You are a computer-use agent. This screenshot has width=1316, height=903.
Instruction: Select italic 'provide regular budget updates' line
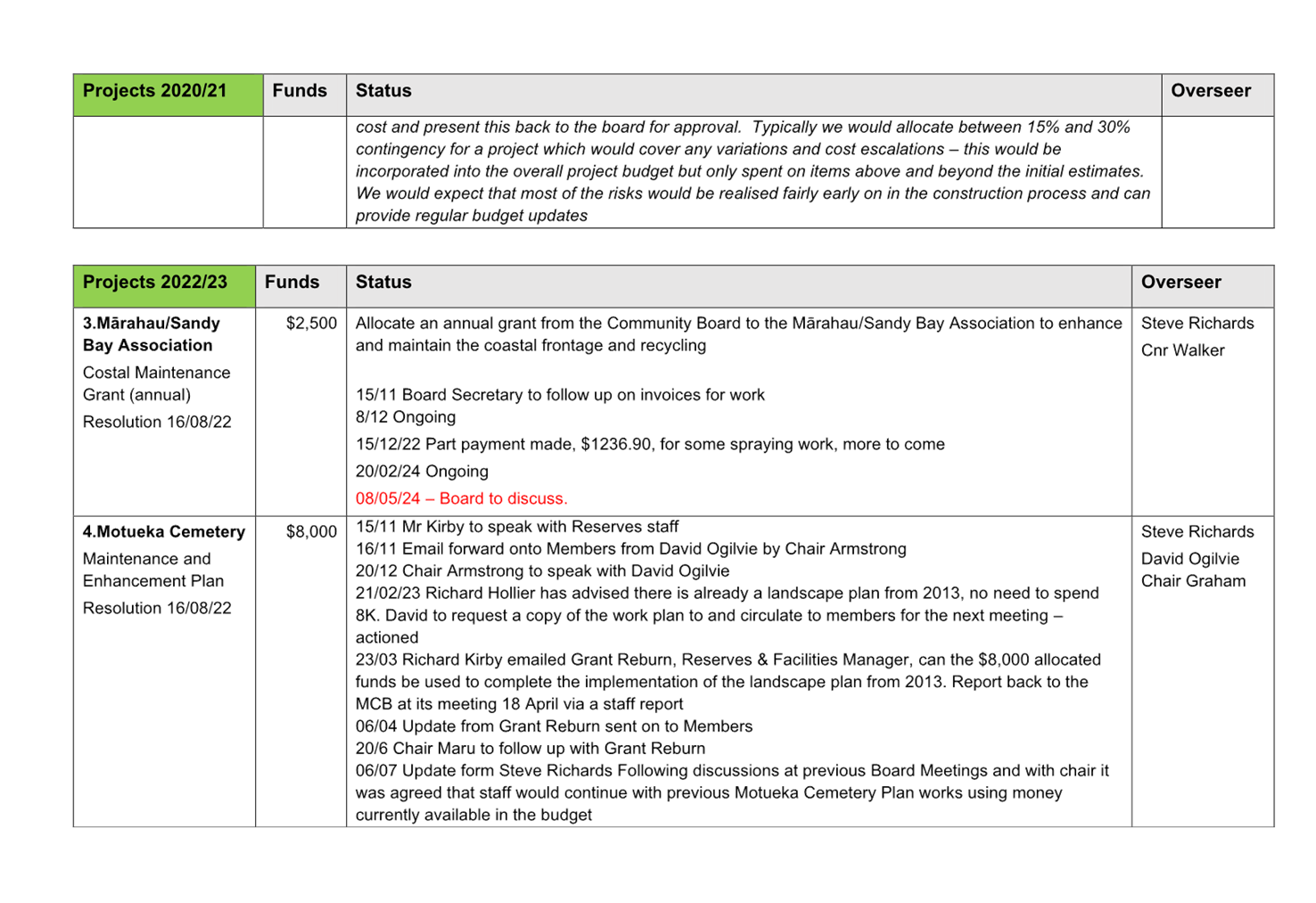472,216
